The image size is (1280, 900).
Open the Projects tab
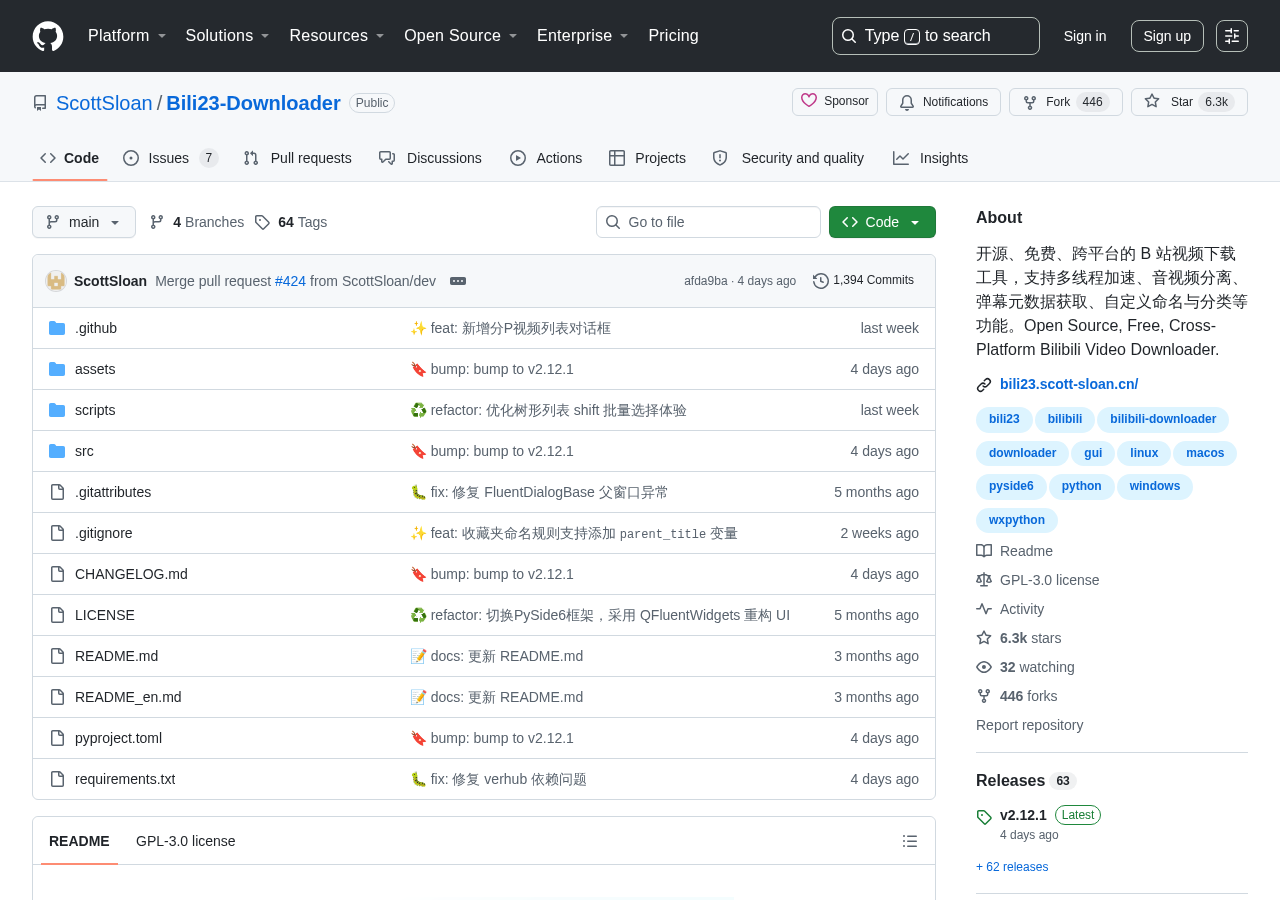pos(647,158)
